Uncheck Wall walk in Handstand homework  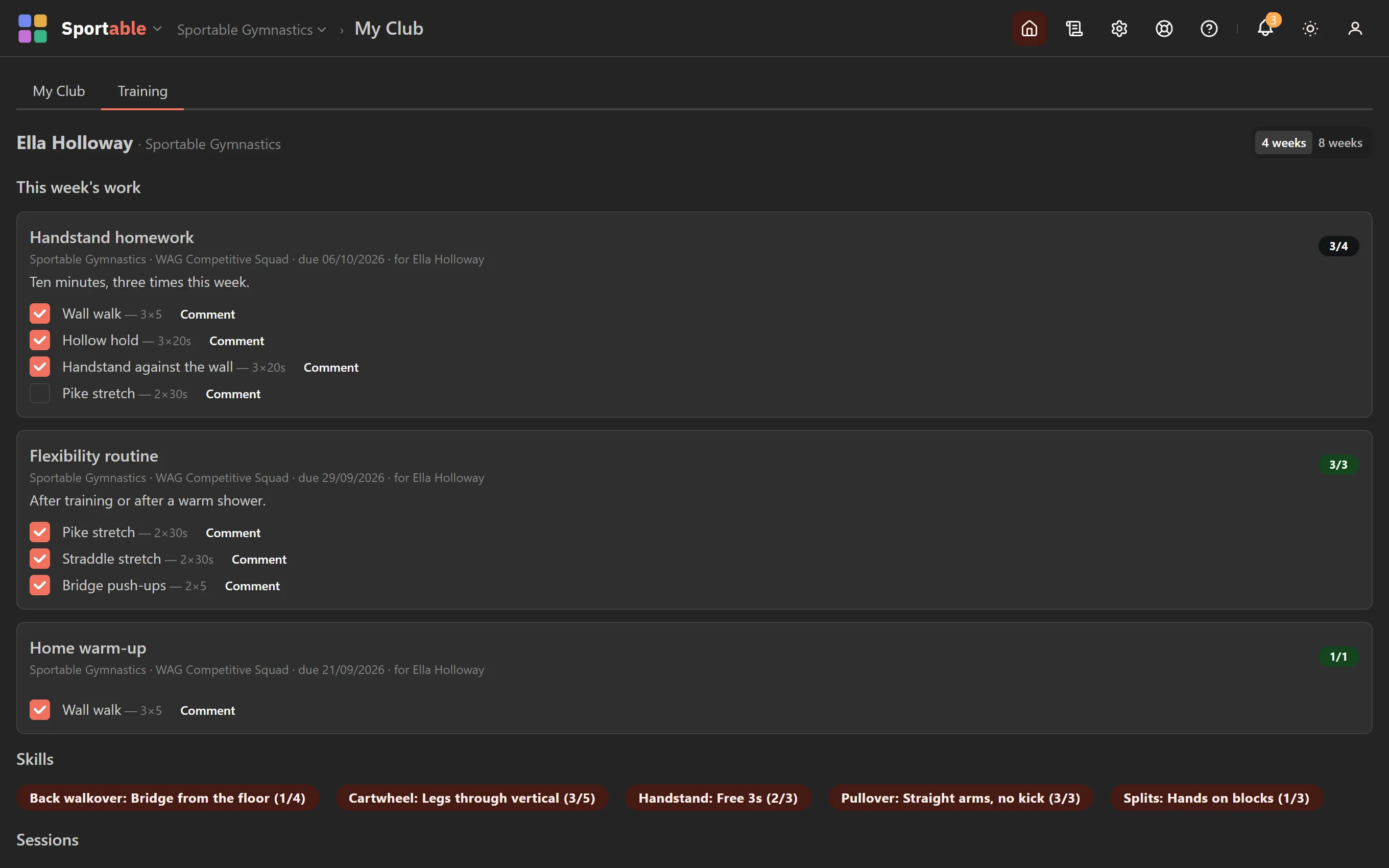point(40,314)
